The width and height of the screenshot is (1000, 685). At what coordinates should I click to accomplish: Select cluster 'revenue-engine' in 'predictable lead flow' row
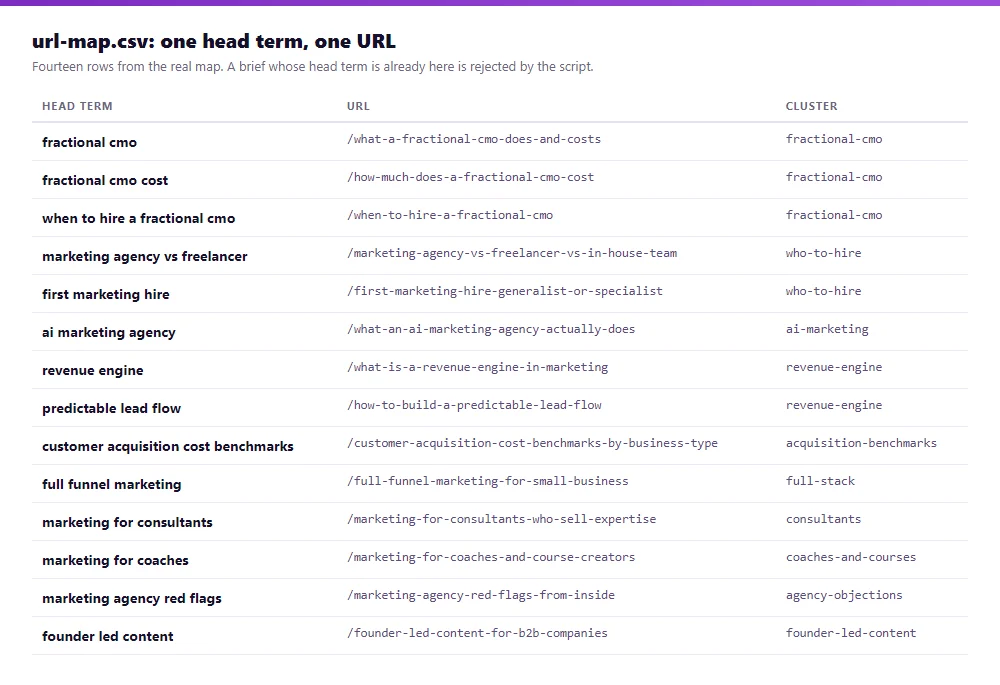click(x=834, y=405)
